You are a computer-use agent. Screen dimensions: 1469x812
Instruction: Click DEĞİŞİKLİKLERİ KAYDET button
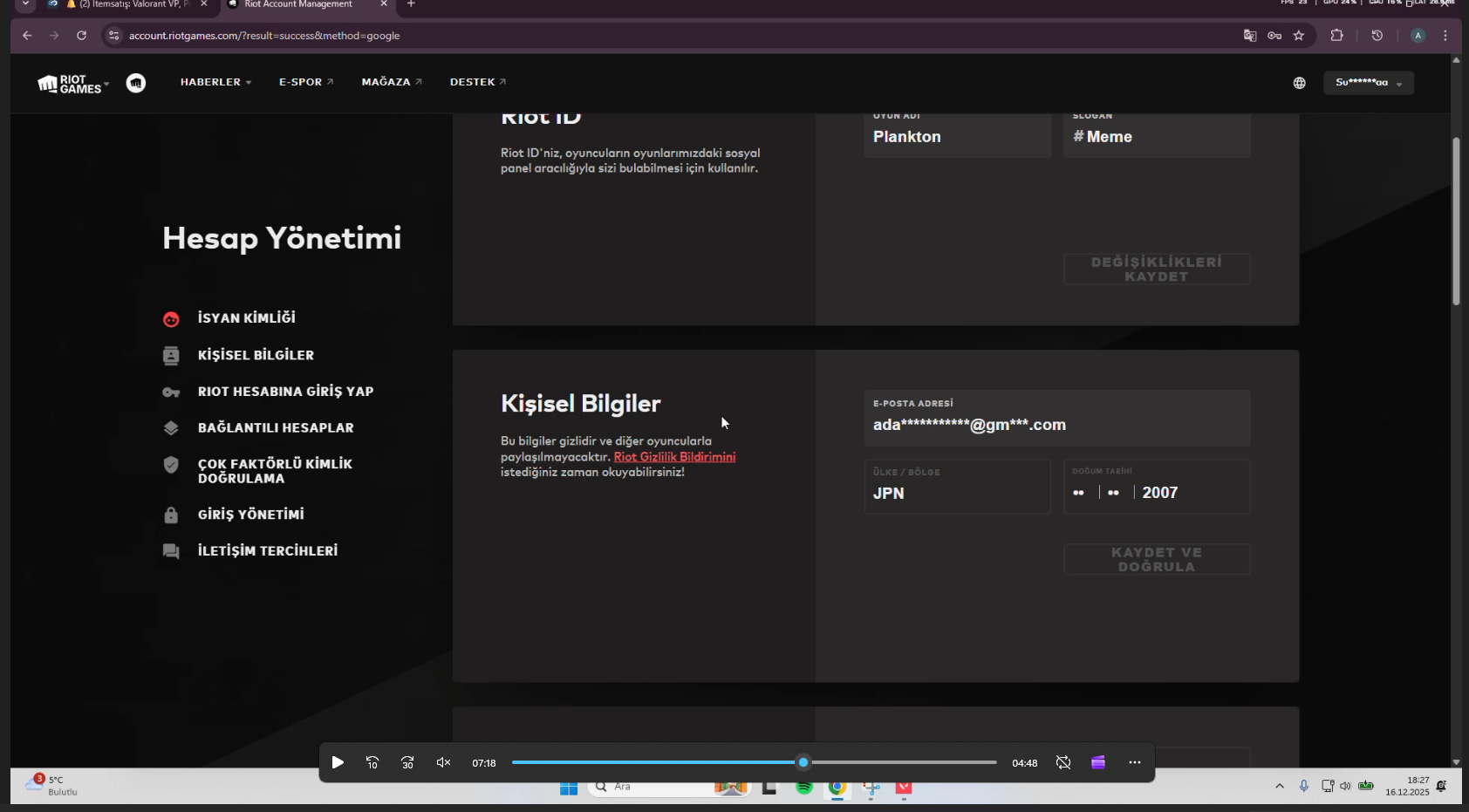pos(1157,270)
